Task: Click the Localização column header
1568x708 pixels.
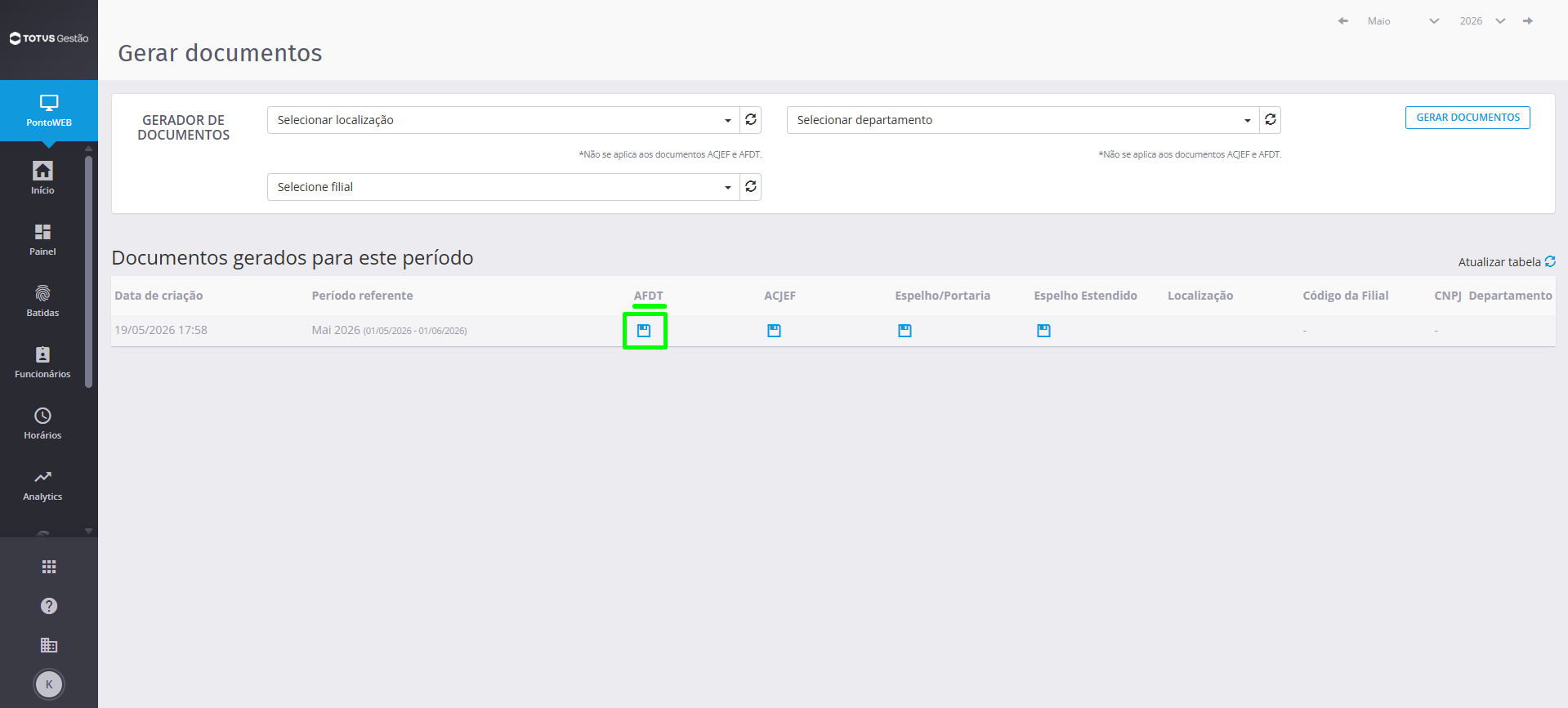Action: 1200,296
